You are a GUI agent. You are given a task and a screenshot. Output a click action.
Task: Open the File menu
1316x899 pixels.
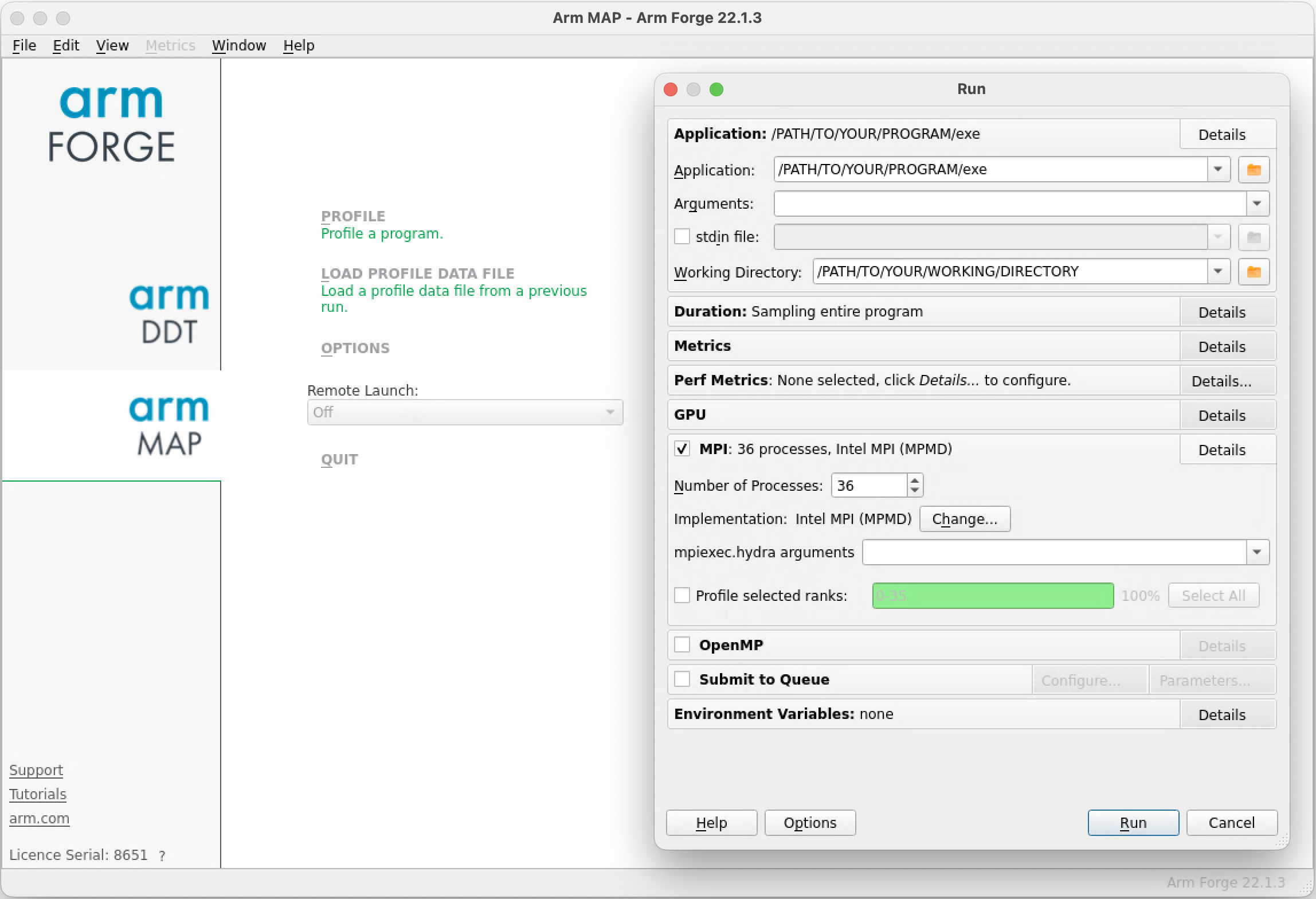click(23, 45)
